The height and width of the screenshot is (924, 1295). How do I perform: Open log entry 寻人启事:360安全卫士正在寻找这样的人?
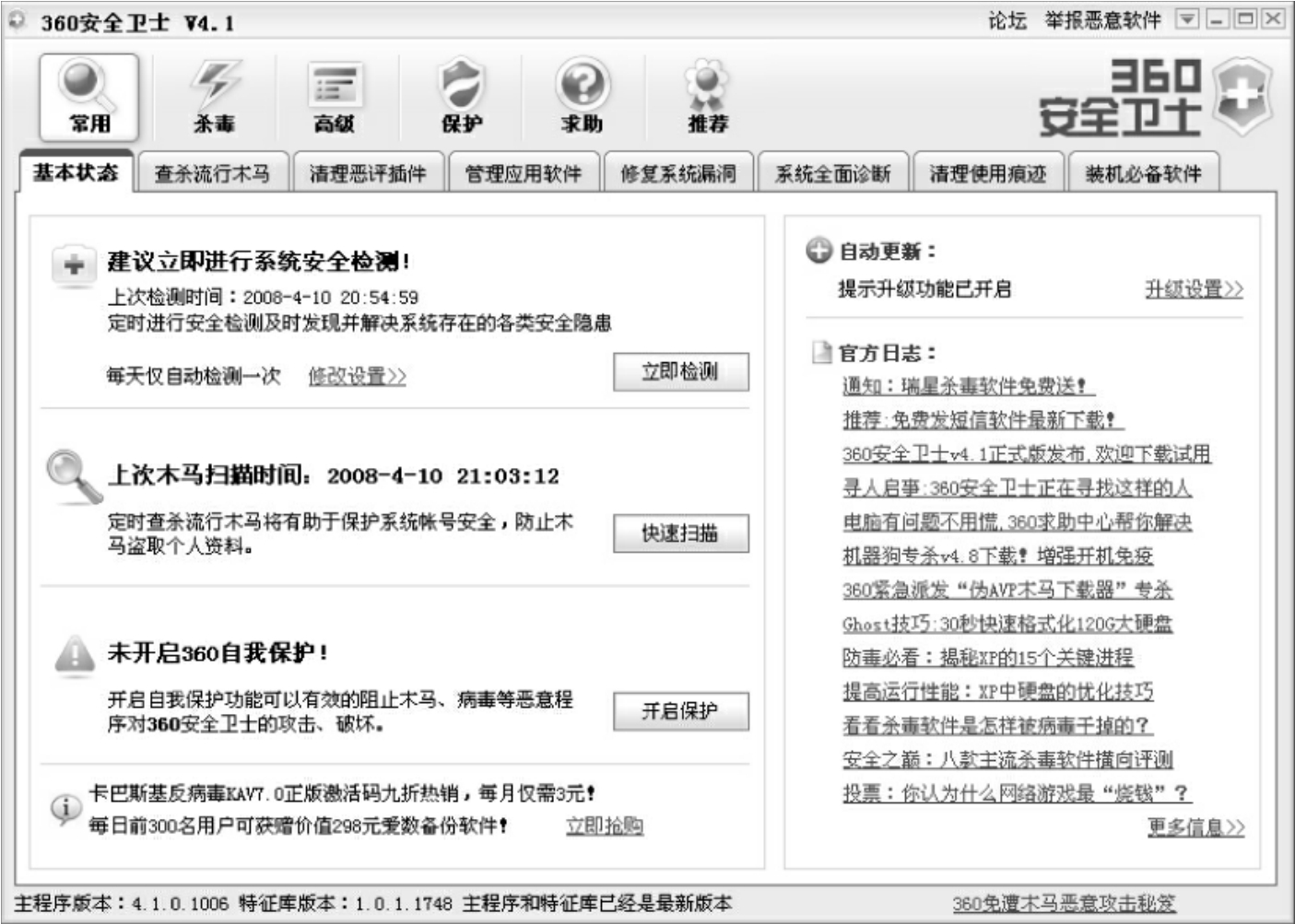point(1016,488)
